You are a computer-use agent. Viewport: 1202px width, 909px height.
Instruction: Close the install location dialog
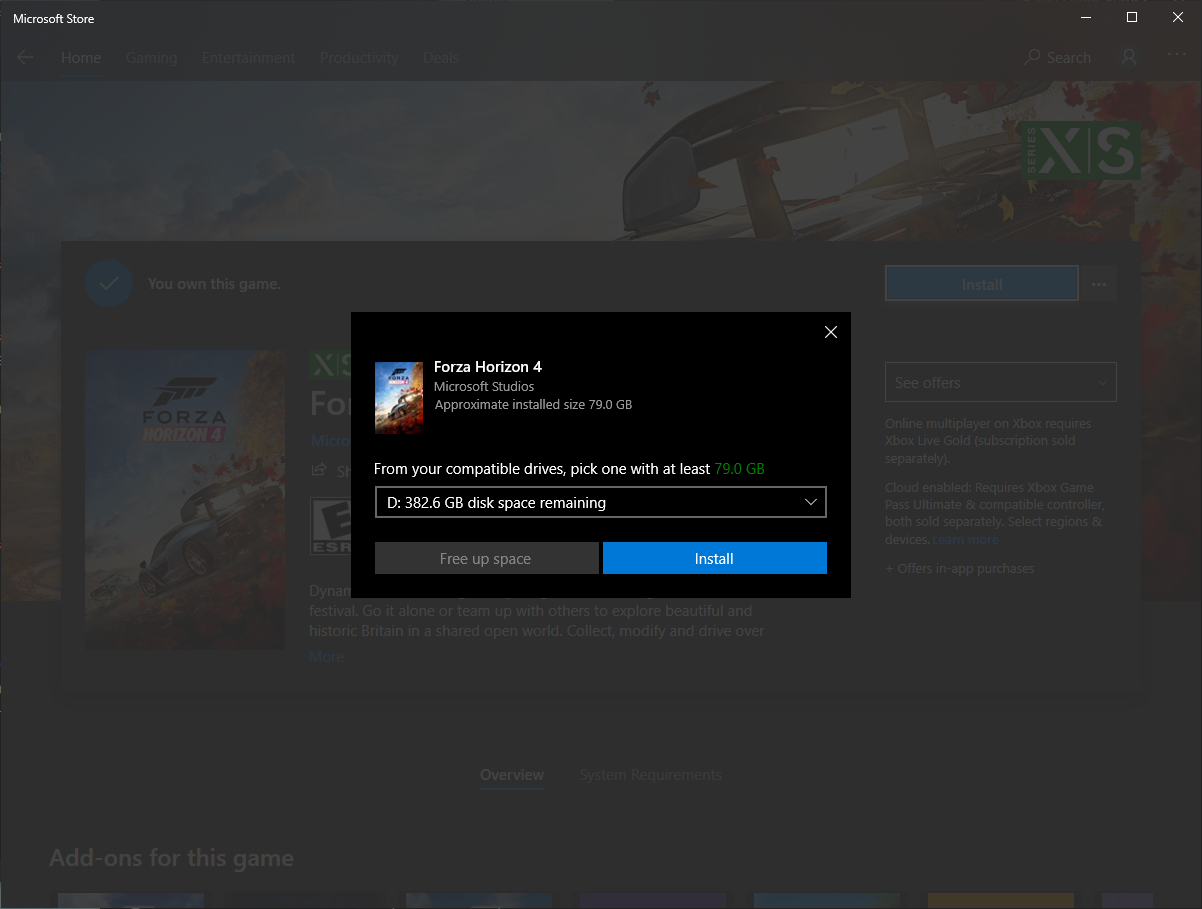click(x=830, y=332)
